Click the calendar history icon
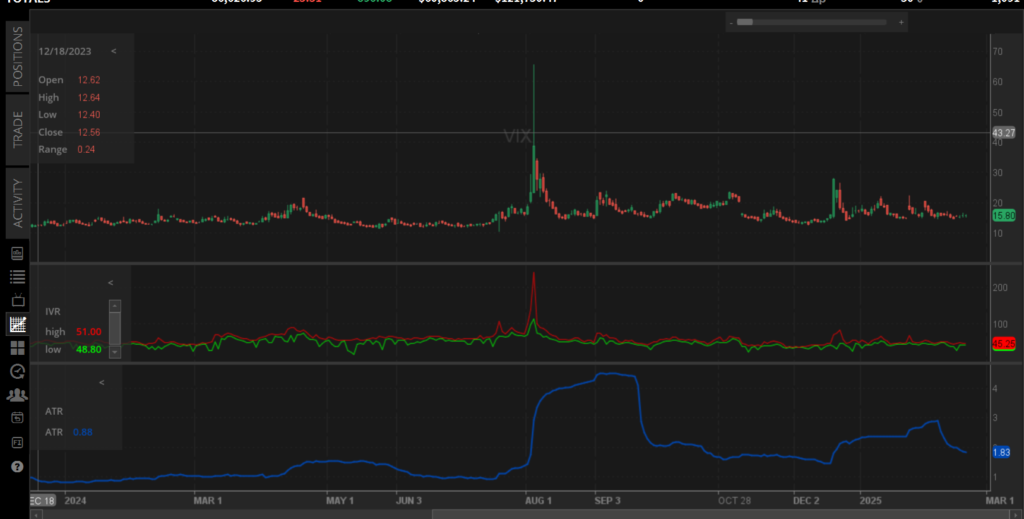 point(17,418)
